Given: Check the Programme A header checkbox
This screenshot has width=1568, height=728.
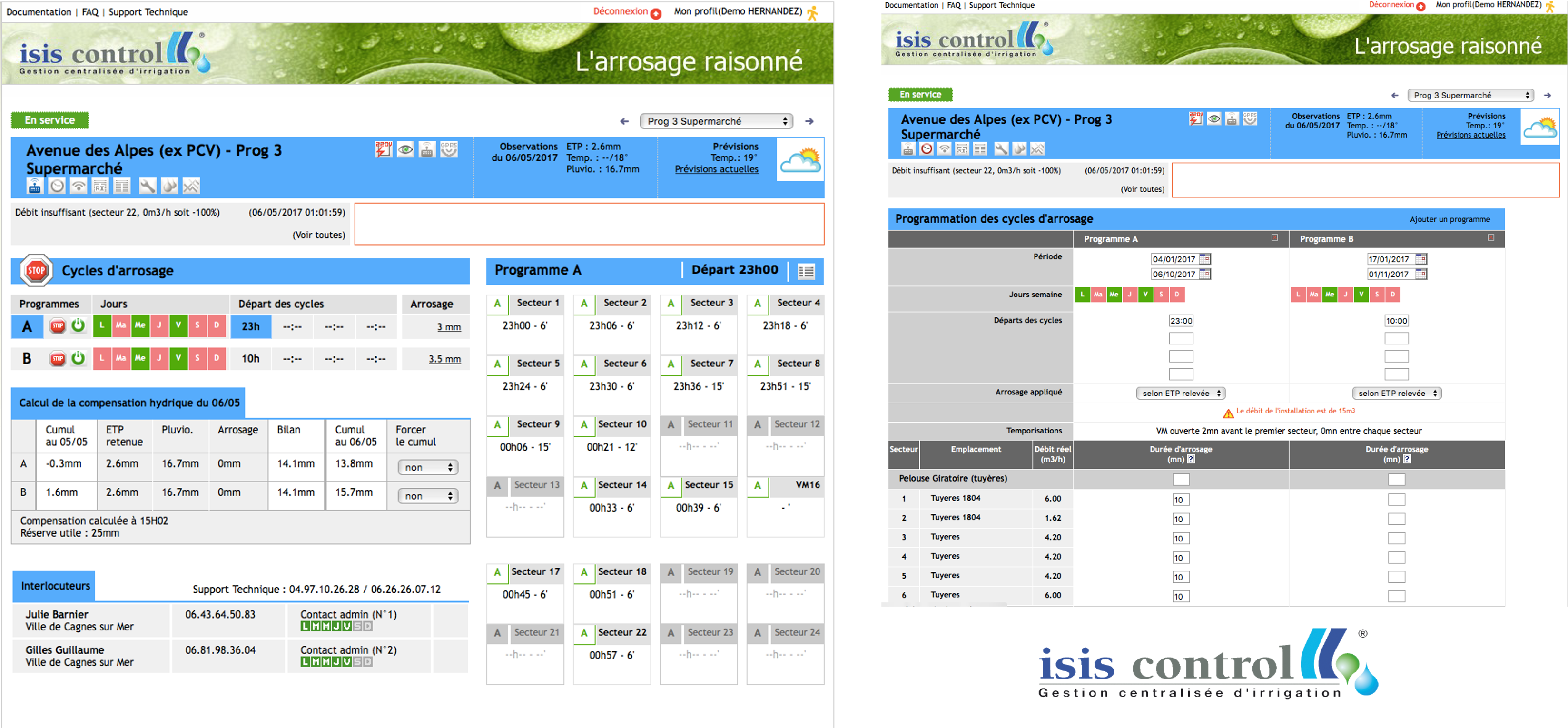Looking at the screenshot, I should click(1276, 238).
